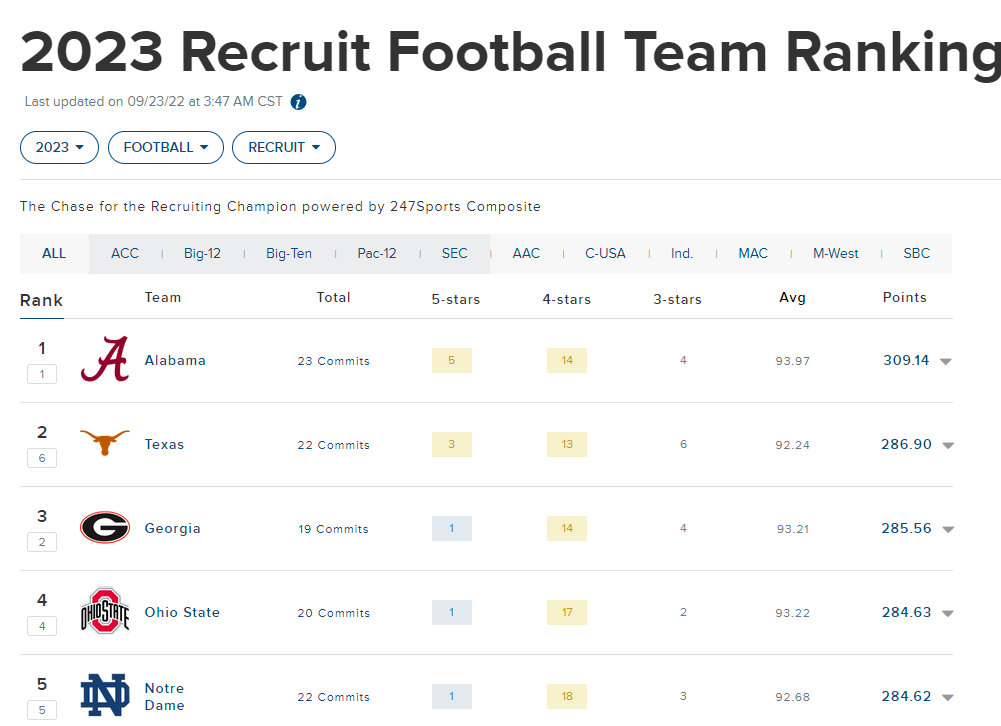Expand Alabama's row details arrow
The image size is (1001, 726).
pos(945,362)
